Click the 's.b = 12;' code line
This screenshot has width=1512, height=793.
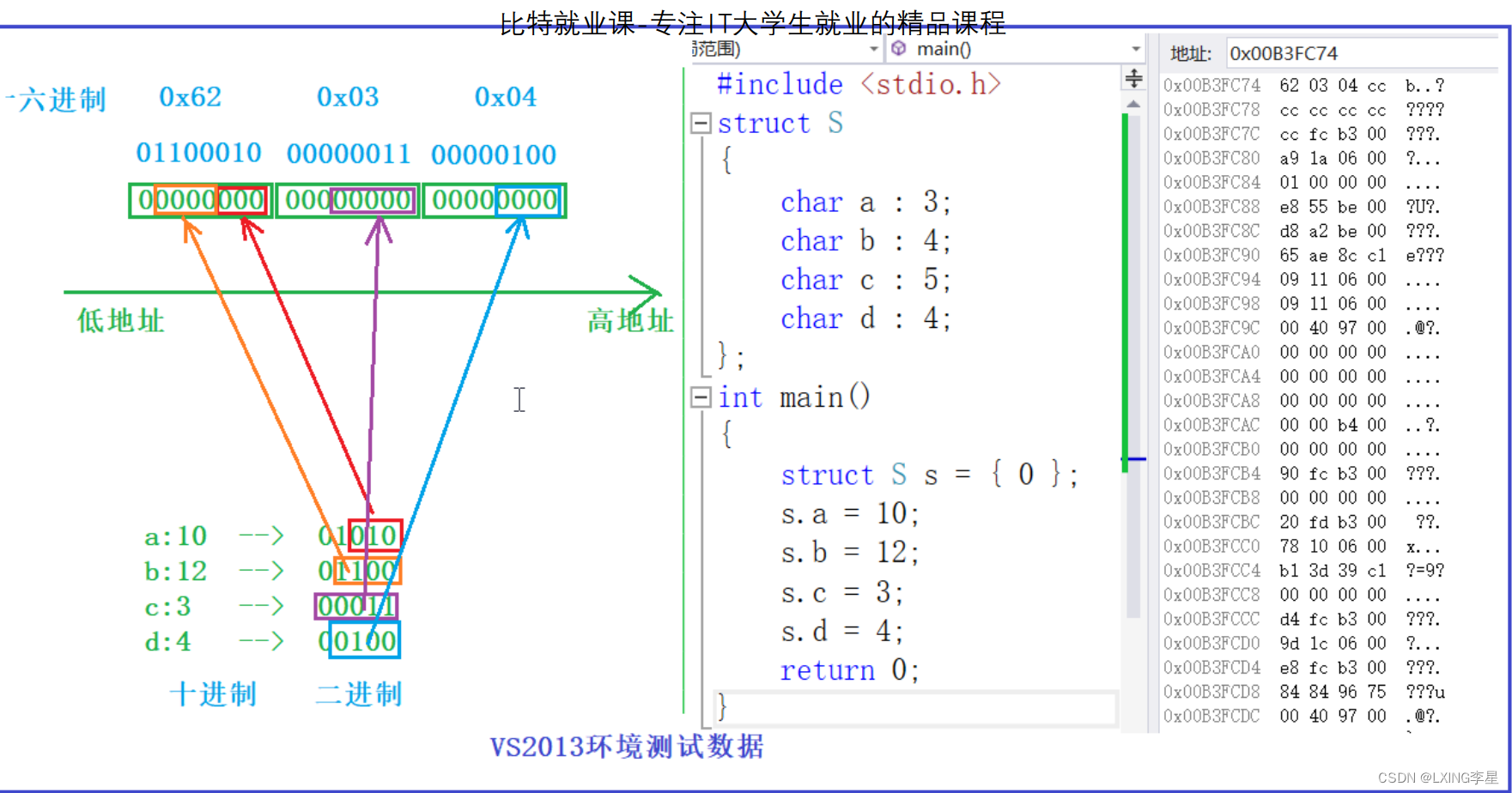850,553
